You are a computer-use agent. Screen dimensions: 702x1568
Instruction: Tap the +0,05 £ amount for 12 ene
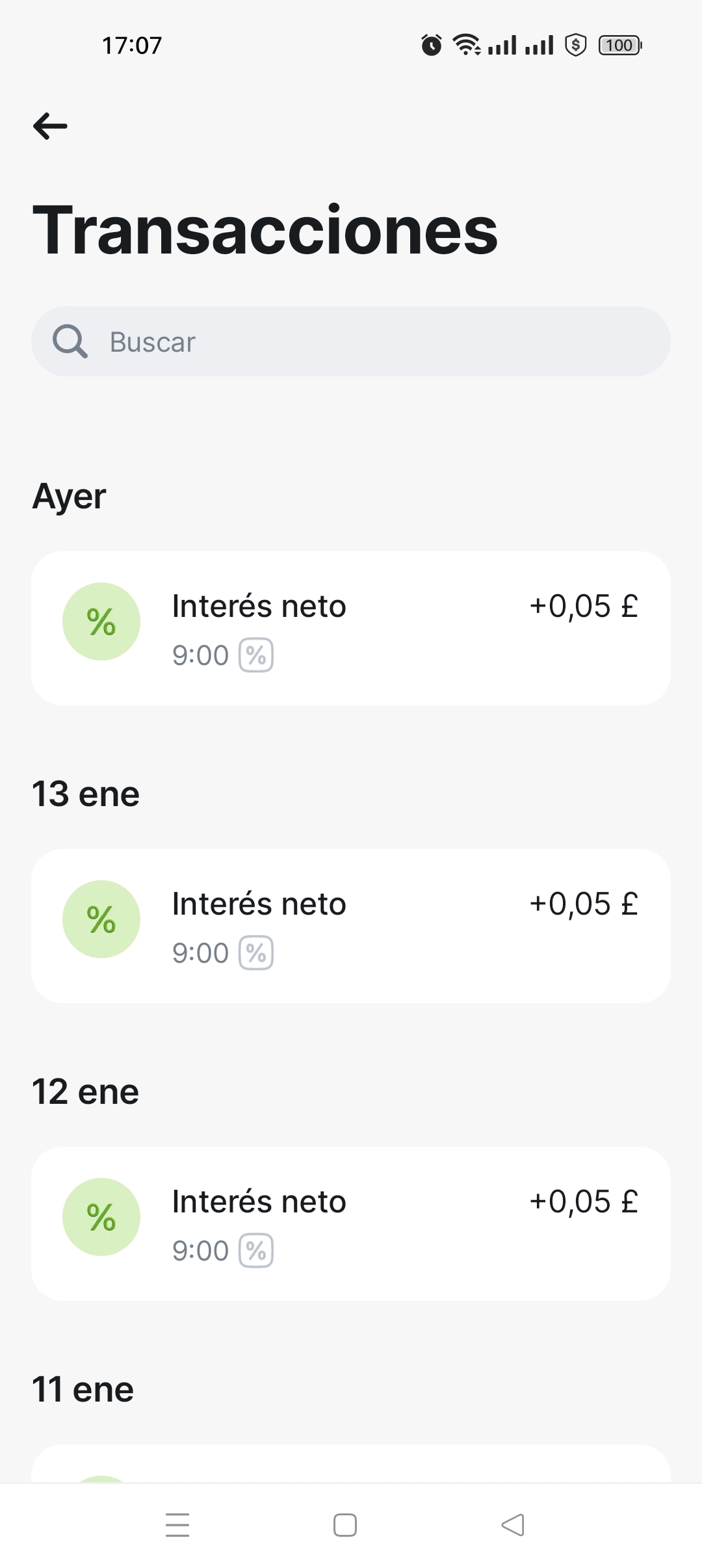(x=584, y=1201)
